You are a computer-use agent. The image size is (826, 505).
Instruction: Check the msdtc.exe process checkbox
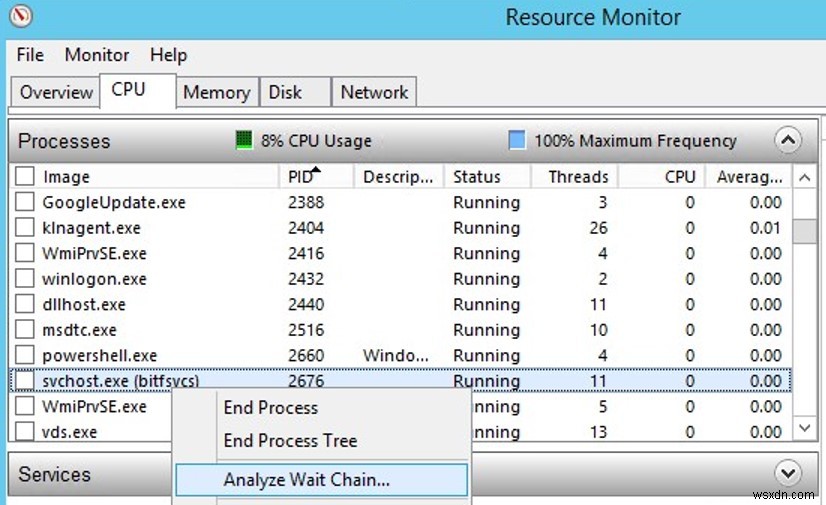(25, 330)
